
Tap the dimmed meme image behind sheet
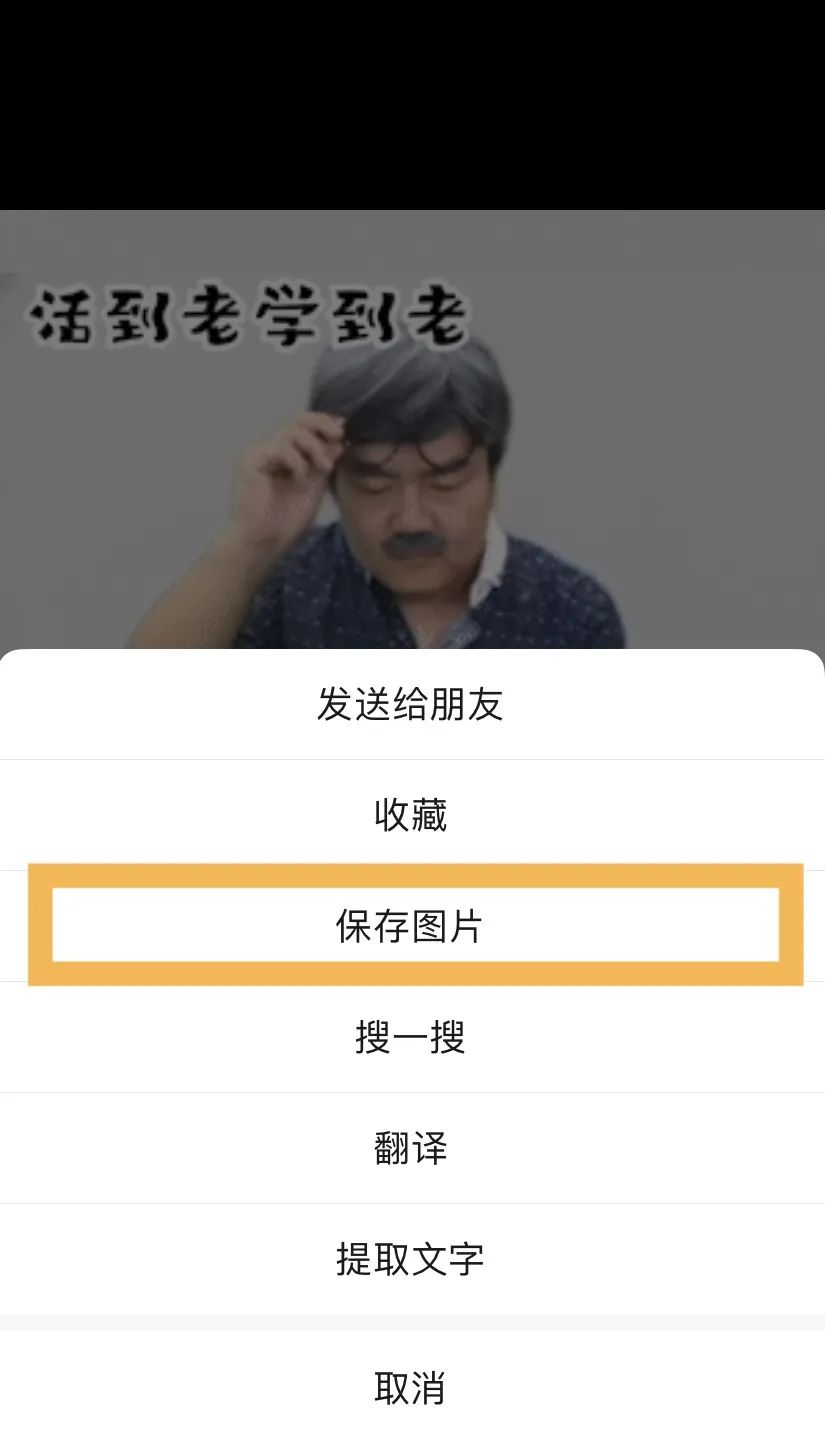point(412,430)
